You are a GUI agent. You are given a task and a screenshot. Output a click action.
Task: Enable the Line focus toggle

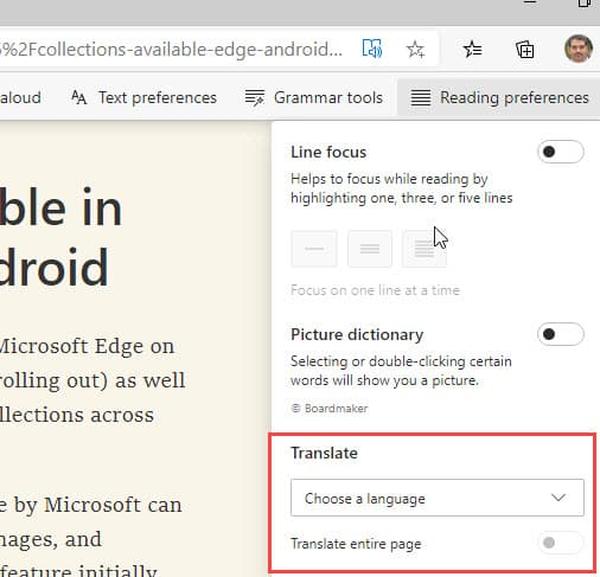tap(560, 153)
